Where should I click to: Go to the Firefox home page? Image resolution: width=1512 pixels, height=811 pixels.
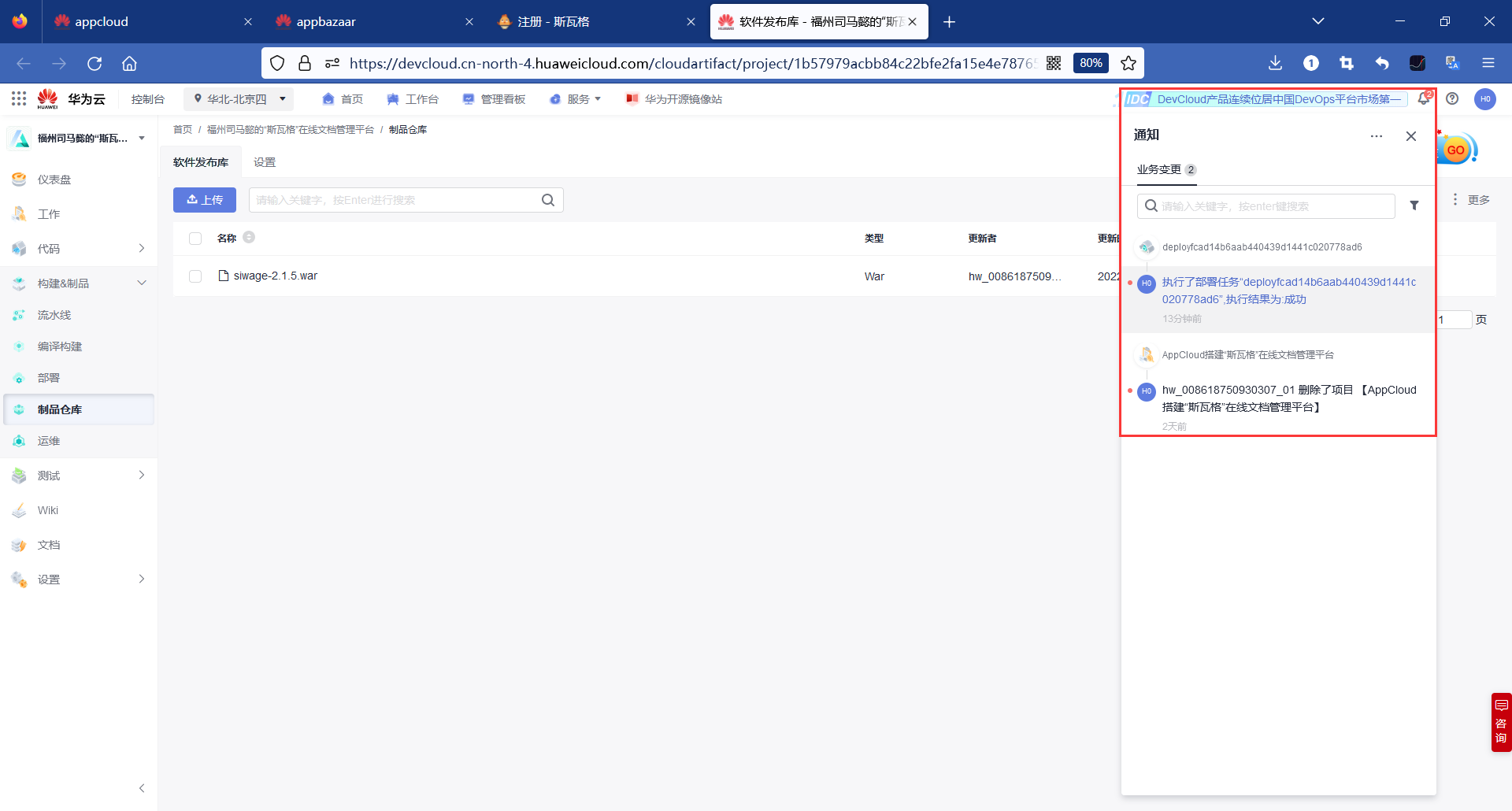coord(130,63)
